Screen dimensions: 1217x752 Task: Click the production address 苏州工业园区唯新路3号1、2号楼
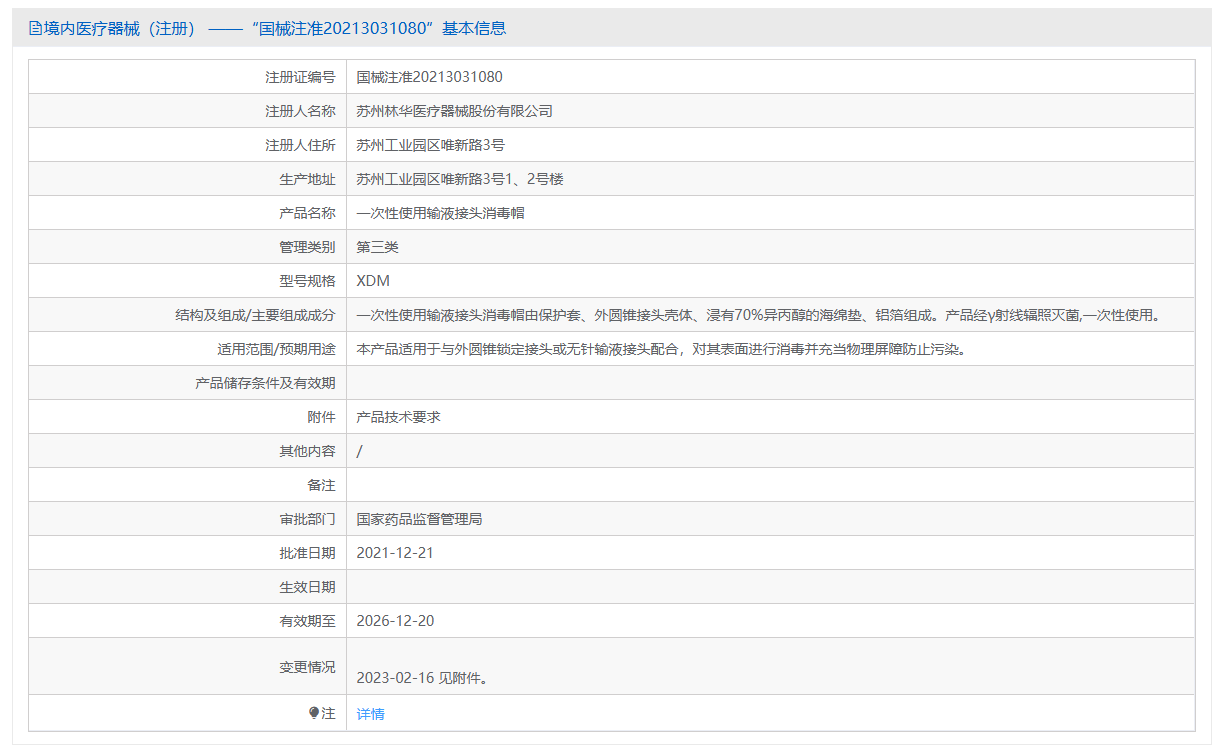[460, 179]
